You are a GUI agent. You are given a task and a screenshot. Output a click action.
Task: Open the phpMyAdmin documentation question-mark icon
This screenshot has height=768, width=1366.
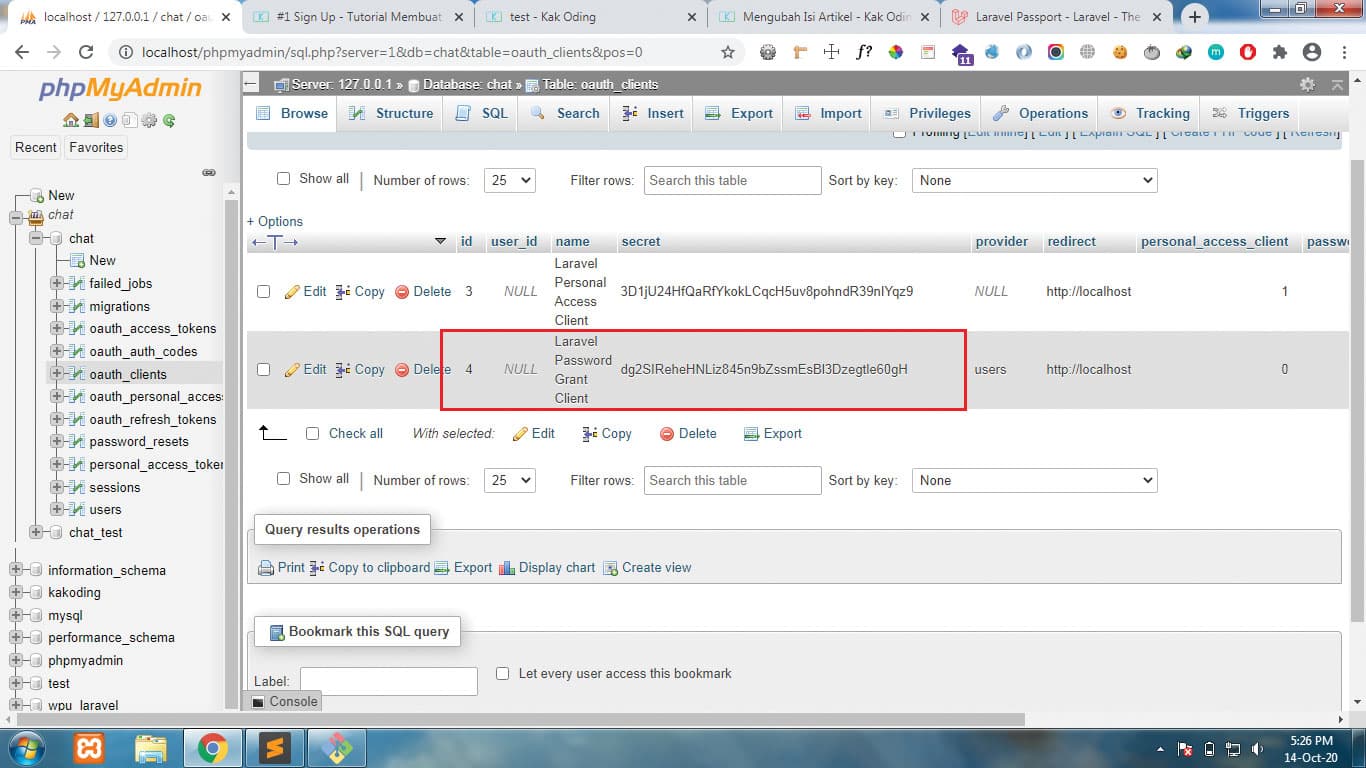[x=110, y=121]
